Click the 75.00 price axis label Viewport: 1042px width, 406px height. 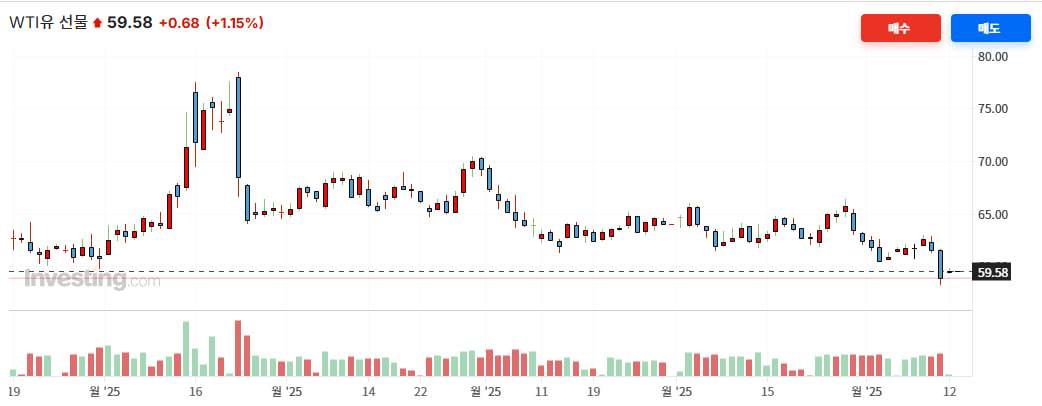click(x=992, y=109)
